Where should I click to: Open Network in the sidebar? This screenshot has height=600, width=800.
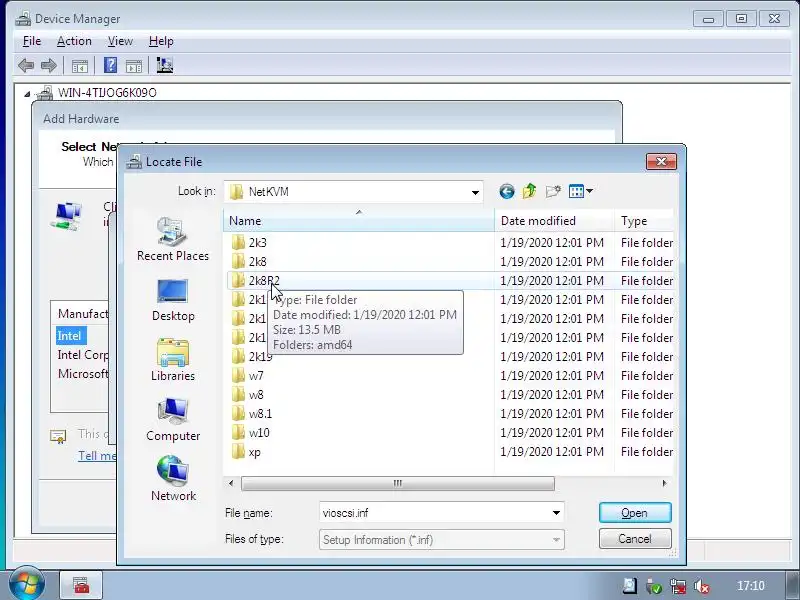click(x=173, y=479)
